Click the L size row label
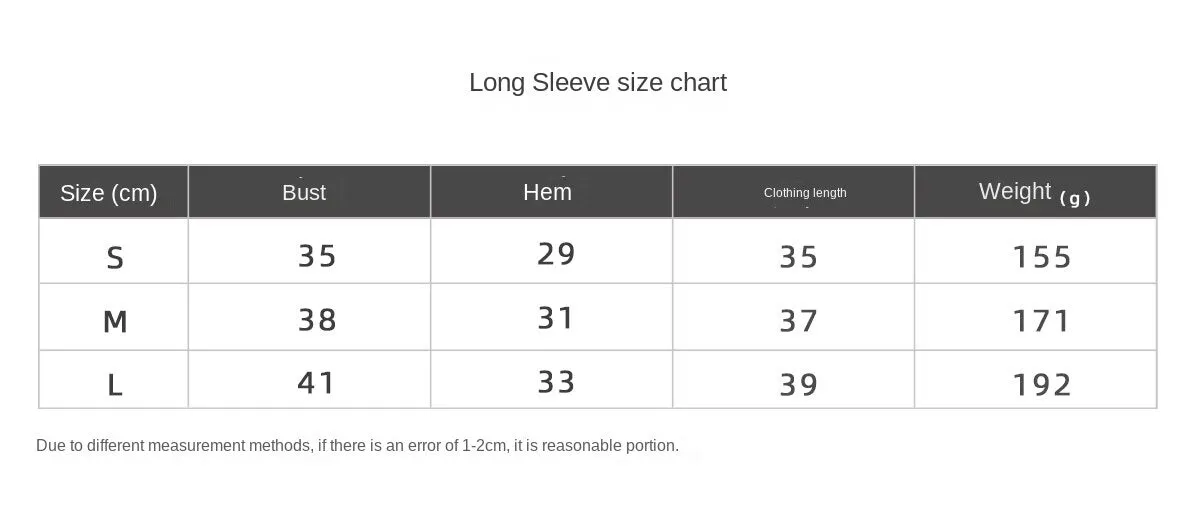Screen dimensions: 1200x515 click(x=115, y=384)
